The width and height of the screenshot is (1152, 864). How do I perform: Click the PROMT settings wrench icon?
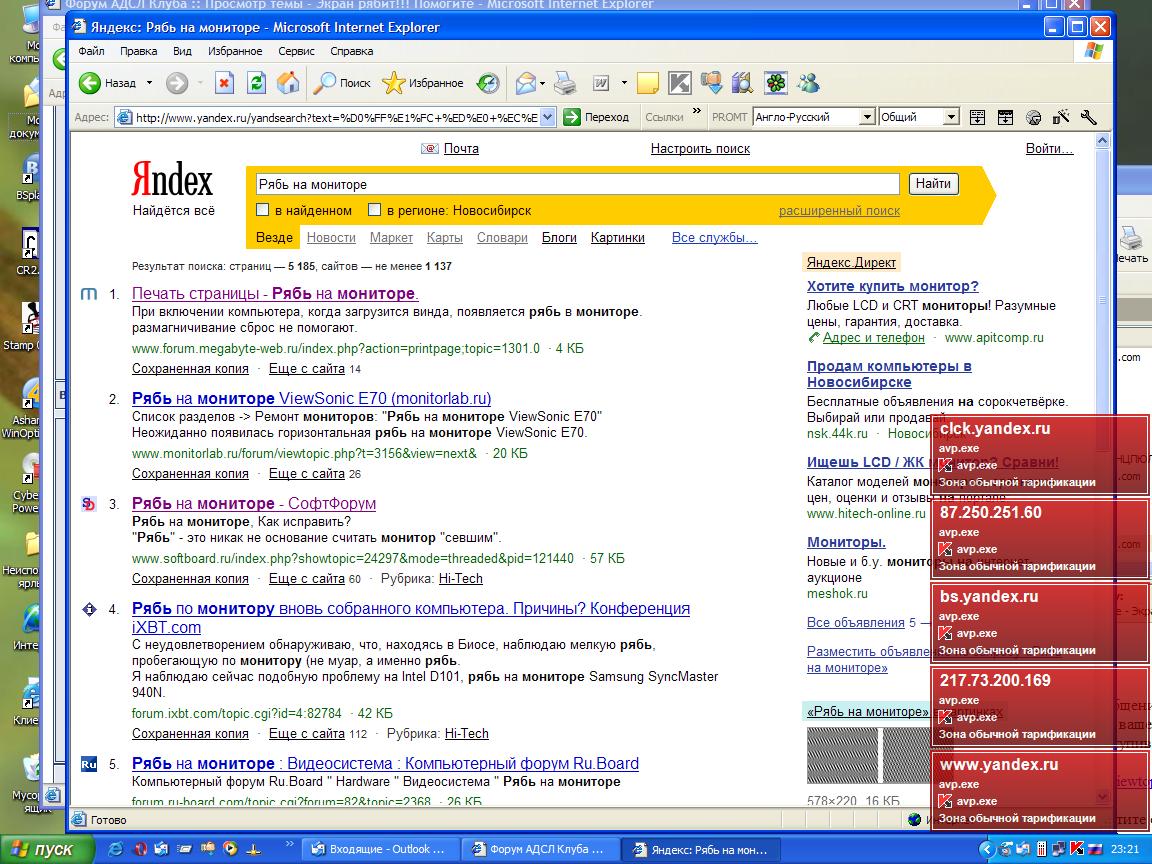pos(1087,117)
